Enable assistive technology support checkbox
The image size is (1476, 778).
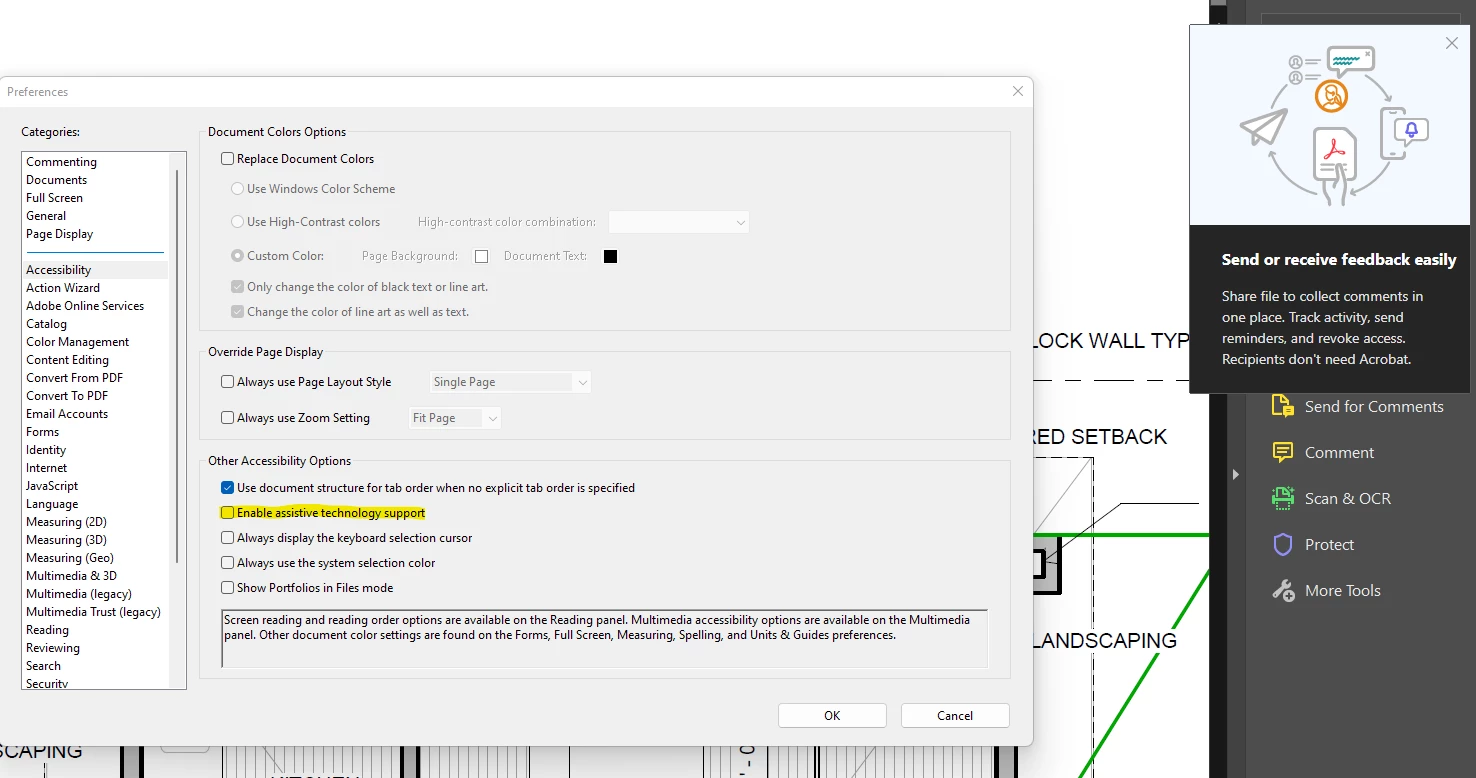227,512
